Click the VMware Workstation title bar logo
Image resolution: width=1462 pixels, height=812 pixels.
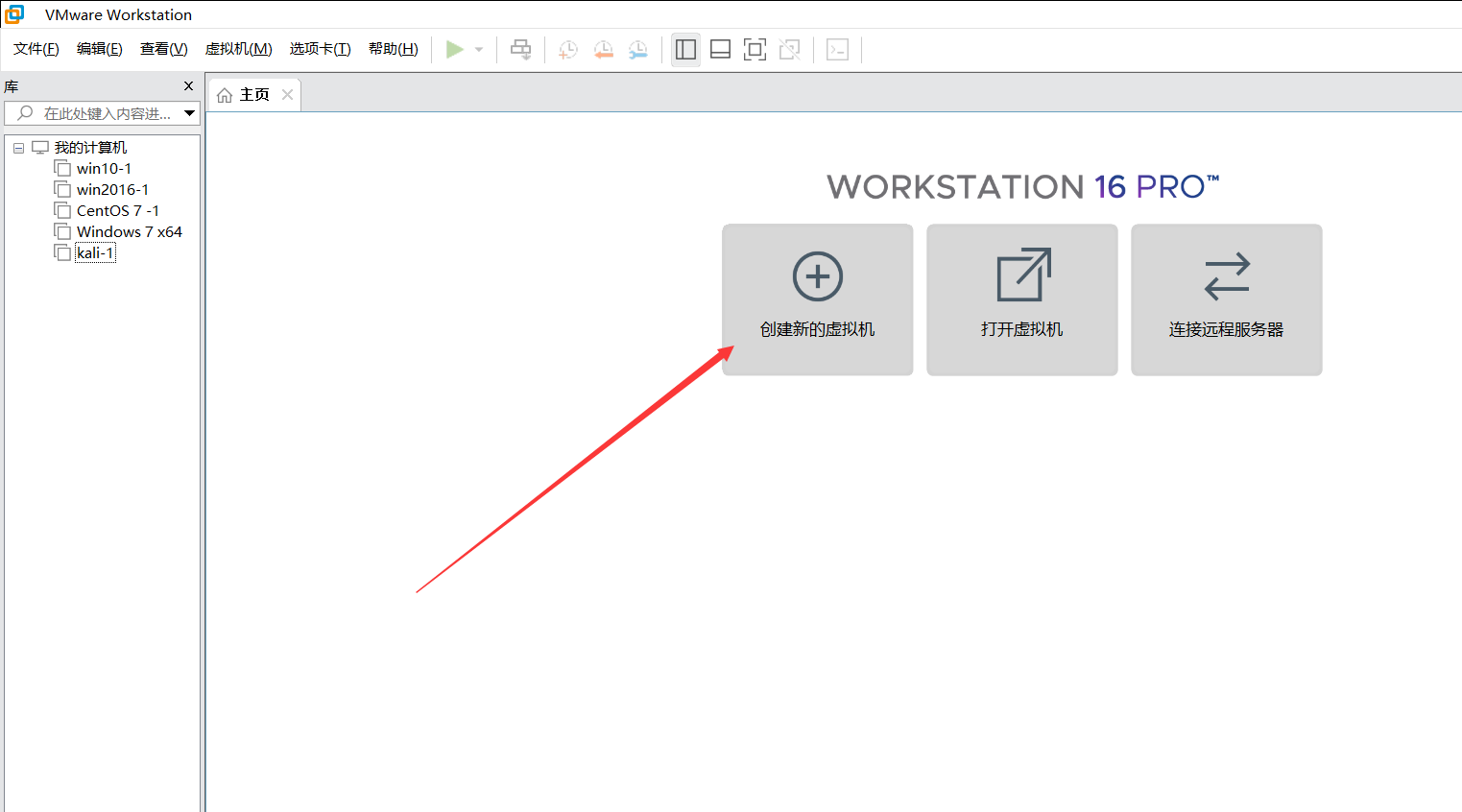coord(14,14)
